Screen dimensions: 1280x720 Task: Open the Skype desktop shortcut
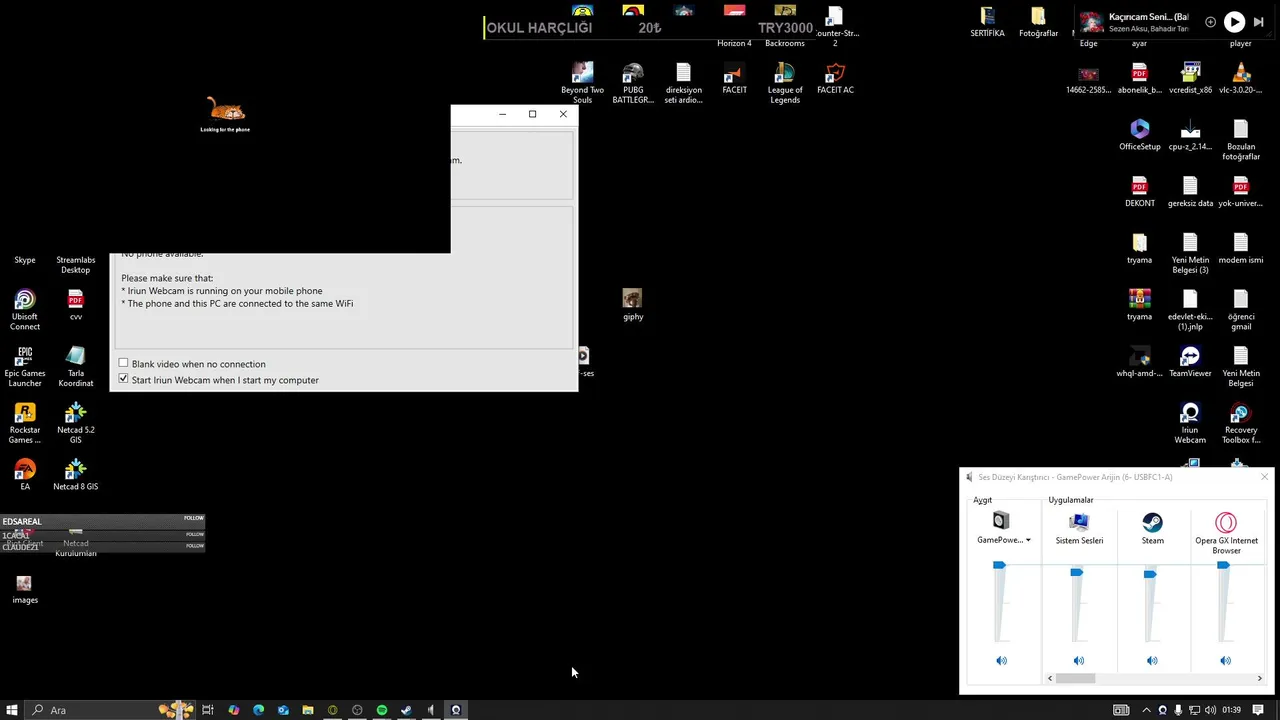(25, 260)
